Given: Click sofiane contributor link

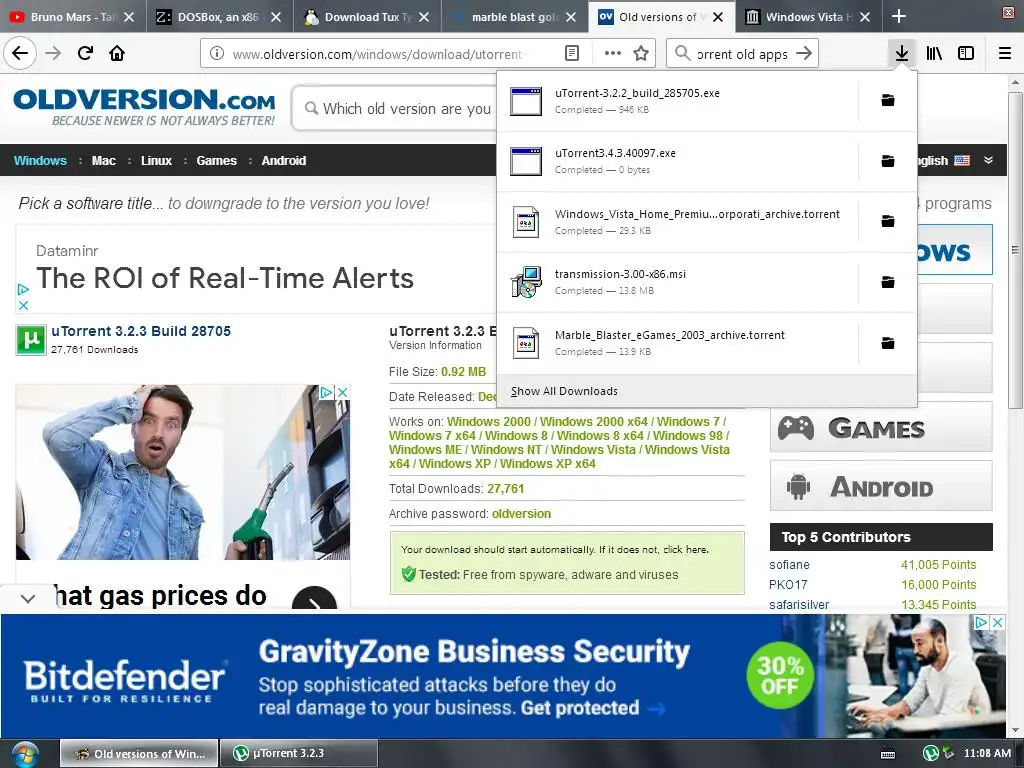Looking at the screenshot, I should point(789,565).
